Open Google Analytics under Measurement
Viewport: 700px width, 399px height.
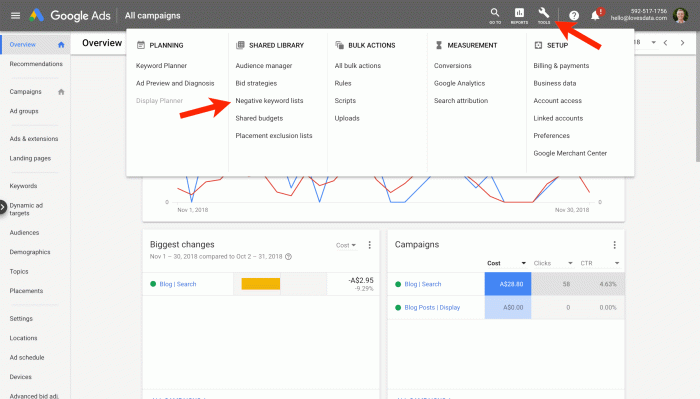coord(459,83)
